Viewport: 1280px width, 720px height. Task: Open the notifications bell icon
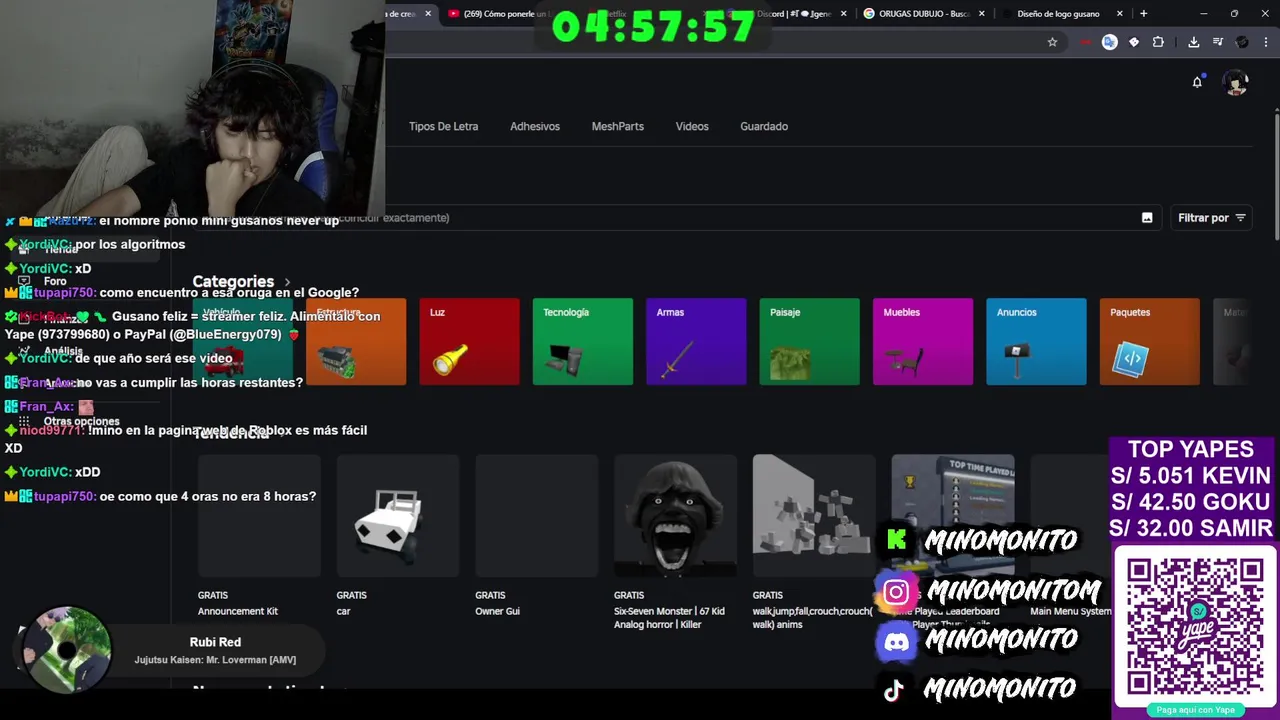click(x=1197, y=82)
